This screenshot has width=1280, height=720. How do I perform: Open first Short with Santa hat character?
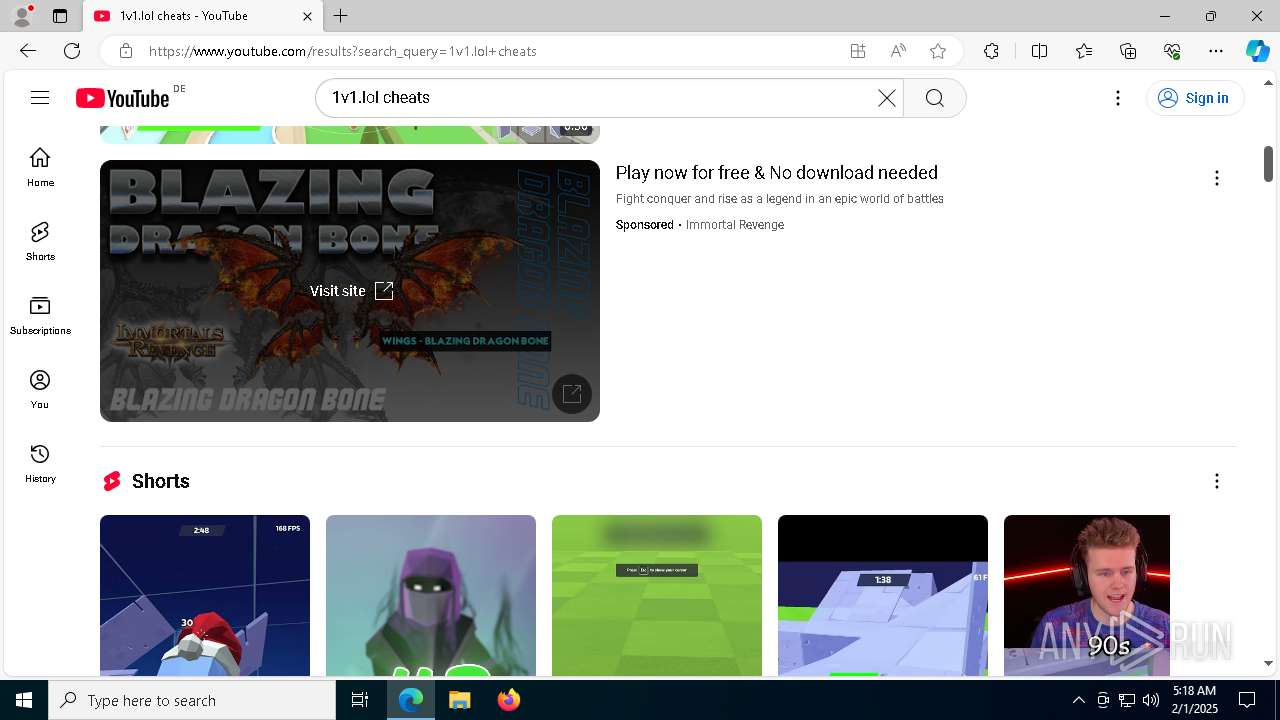pos(205,595)
